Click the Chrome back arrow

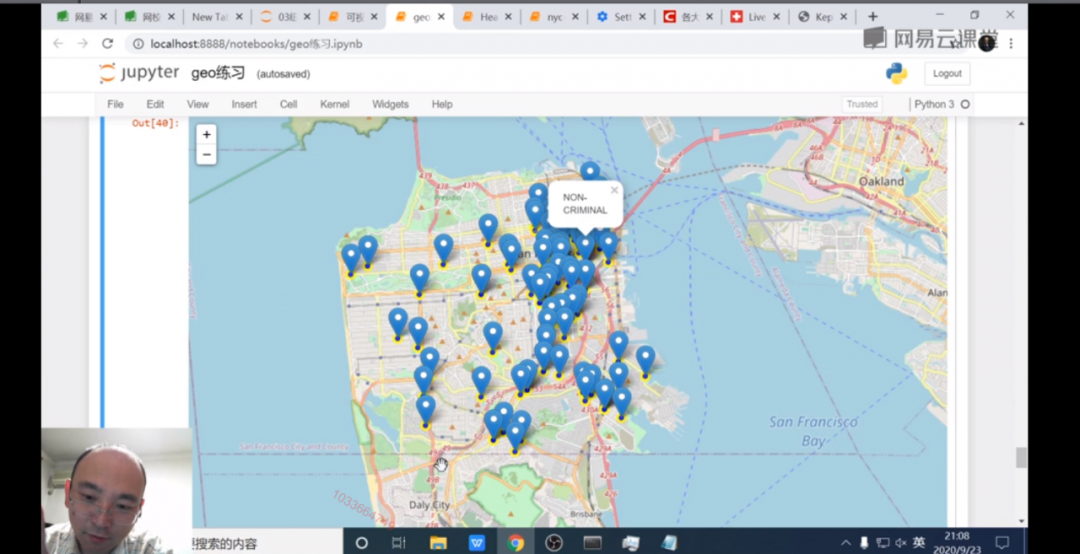58,44
